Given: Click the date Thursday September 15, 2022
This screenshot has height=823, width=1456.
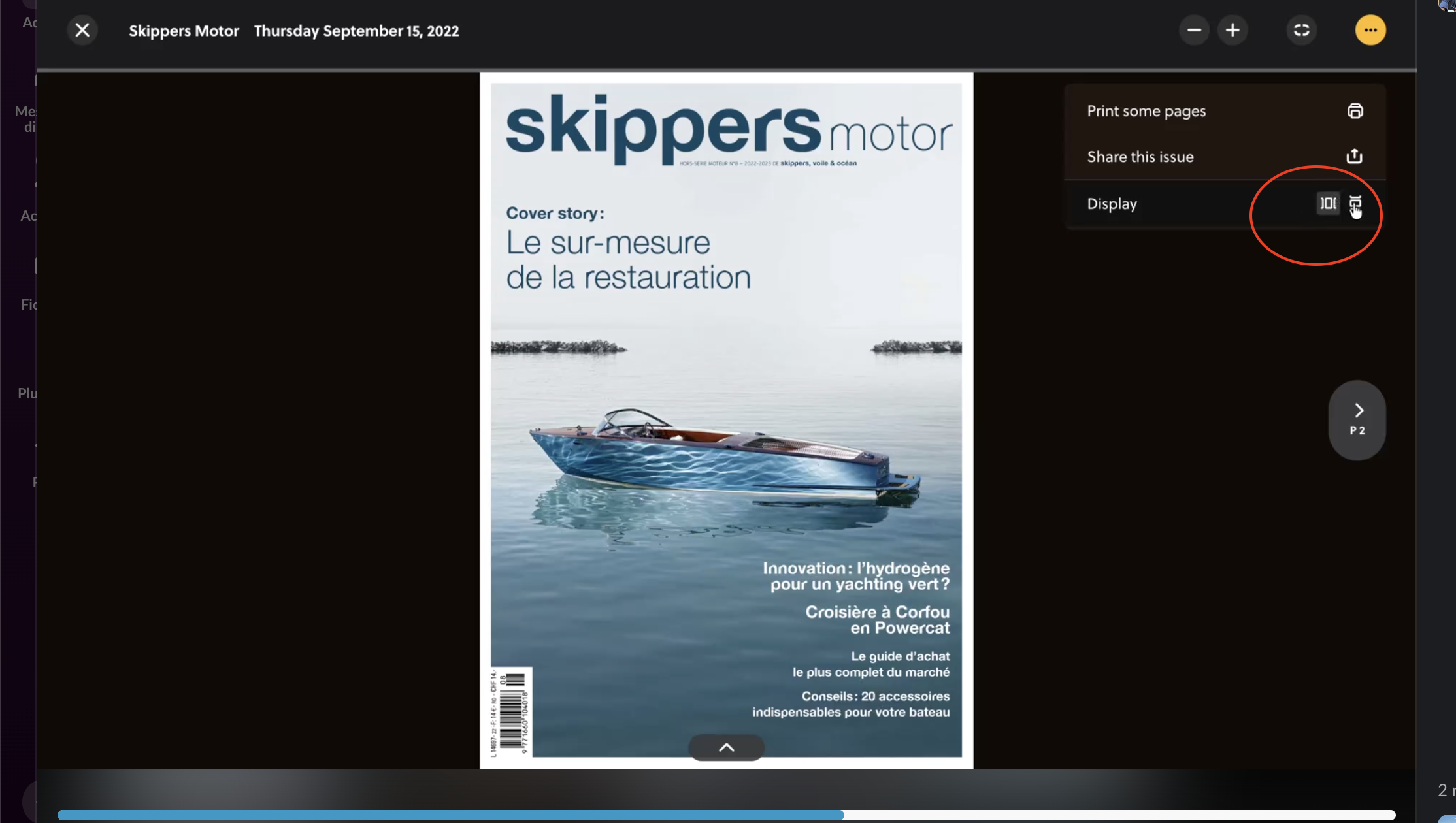Looking at the screenshot, I should tap(356, 31).
